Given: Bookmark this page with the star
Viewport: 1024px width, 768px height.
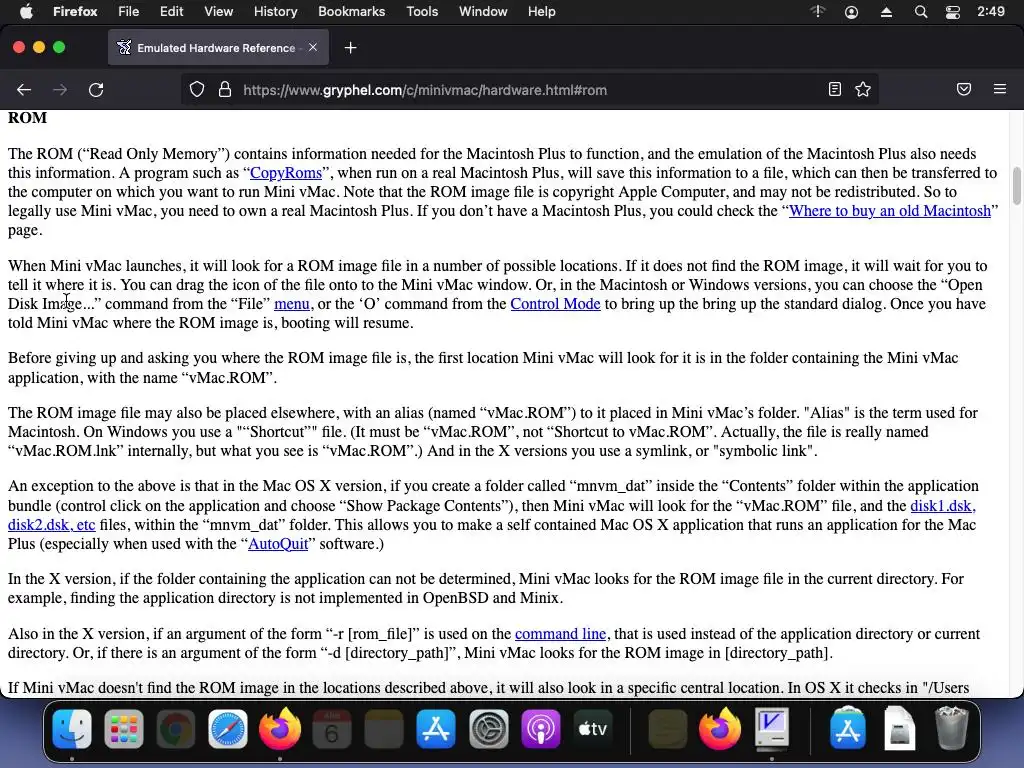Looking at the screenshot, I should click(863, 89).
